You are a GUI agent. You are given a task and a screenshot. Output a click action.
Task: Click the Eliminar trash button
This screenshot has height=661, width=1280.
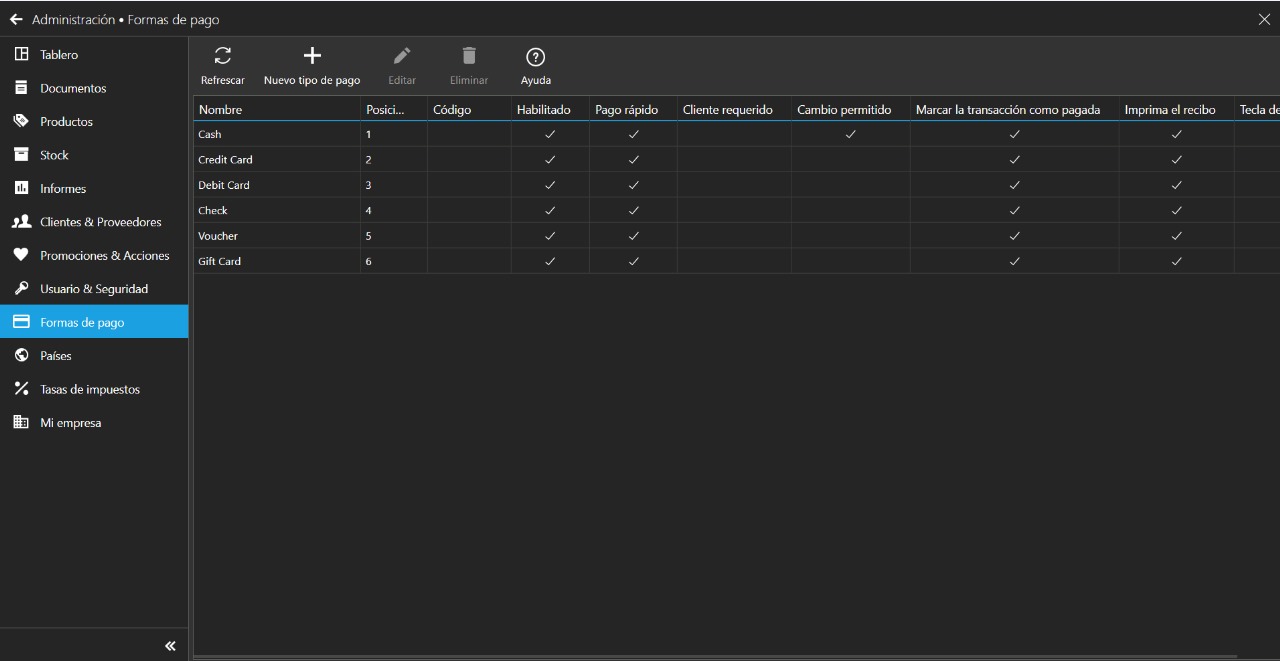(469, 66)
